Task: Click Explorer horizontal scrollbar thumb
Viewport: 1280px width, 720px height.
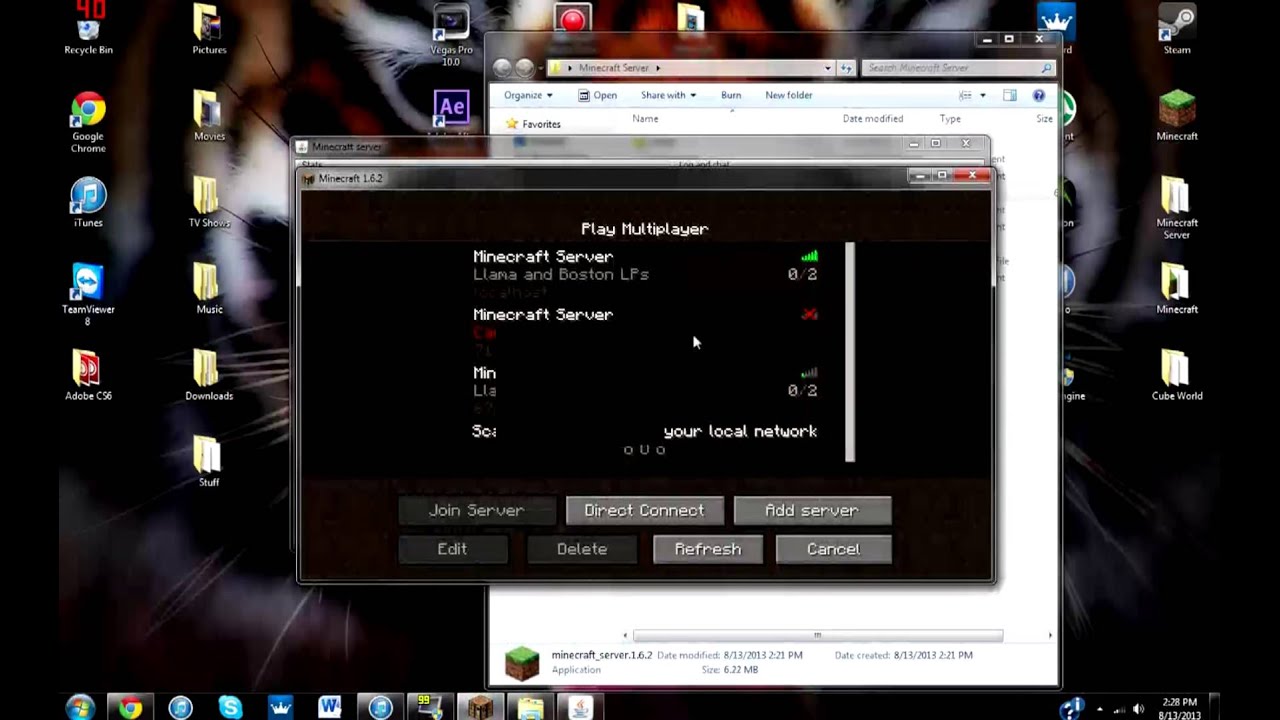Action: 817,635
